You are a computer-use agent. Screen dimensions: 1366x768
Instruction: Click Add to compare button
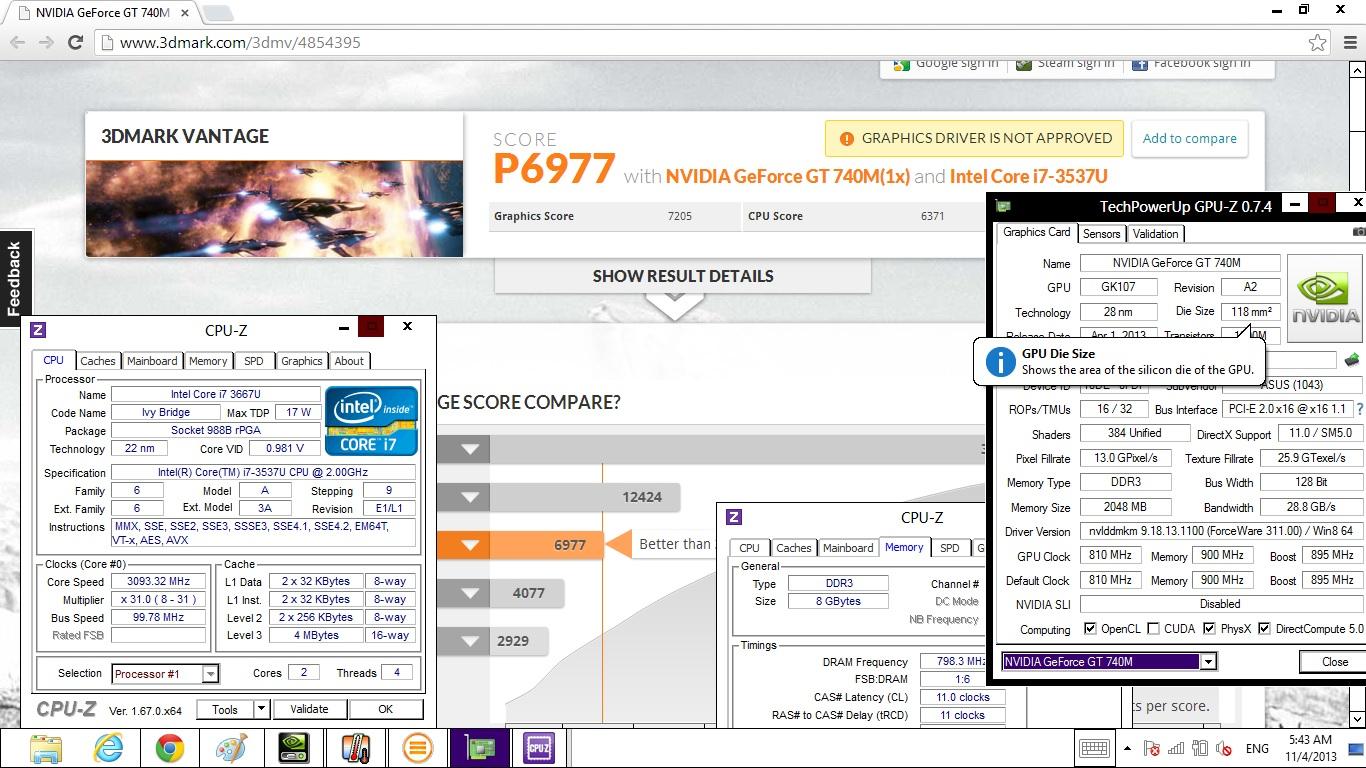pyautogui.click(x=1189, y=139)
